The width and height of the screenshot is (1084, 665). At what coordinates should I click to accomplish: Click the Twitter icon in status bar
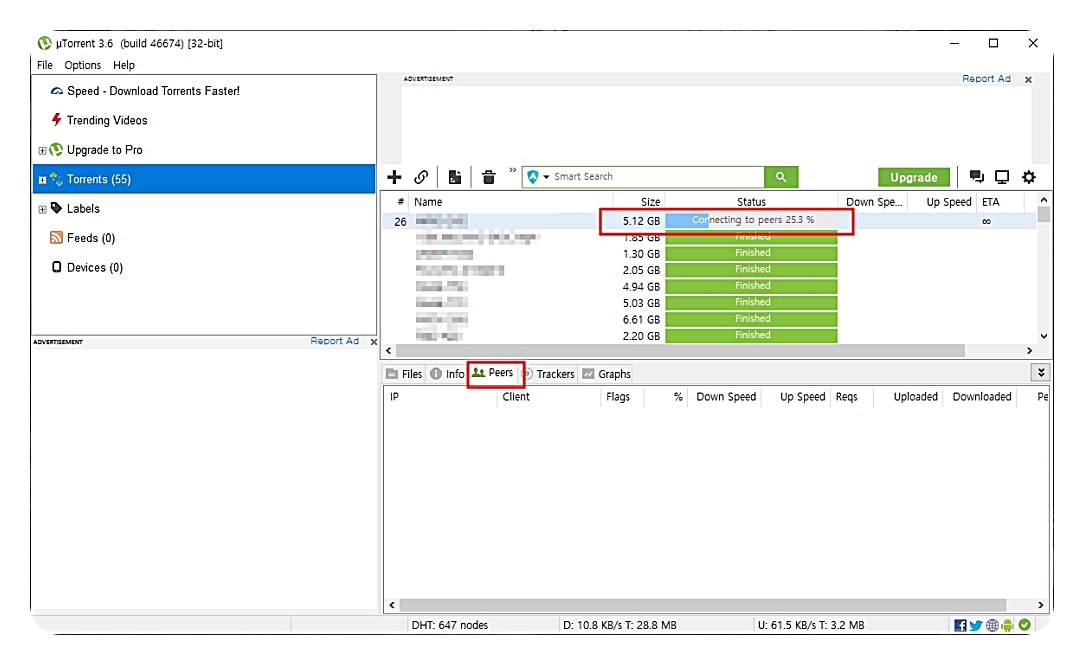pos(975,626)
